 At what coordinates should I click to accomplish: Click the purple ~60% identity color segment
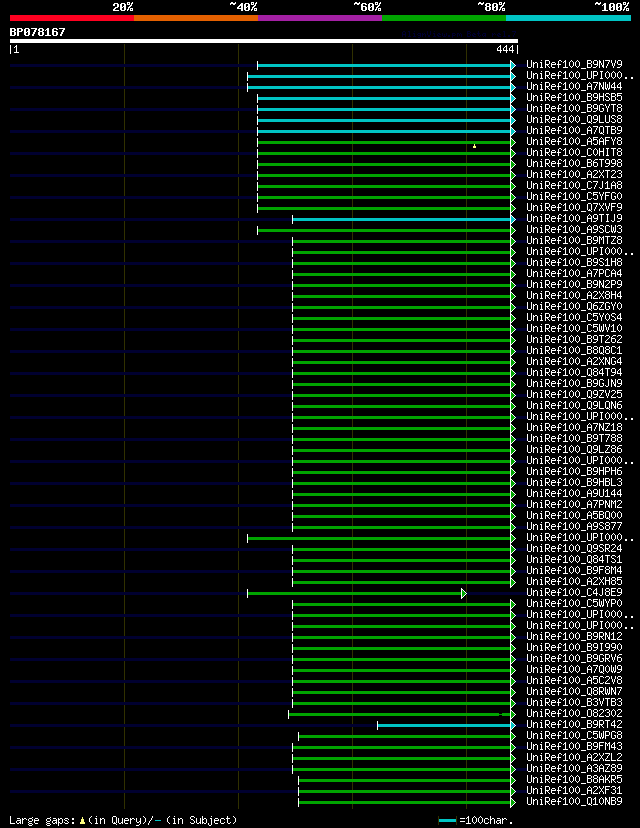coord(320,18)
